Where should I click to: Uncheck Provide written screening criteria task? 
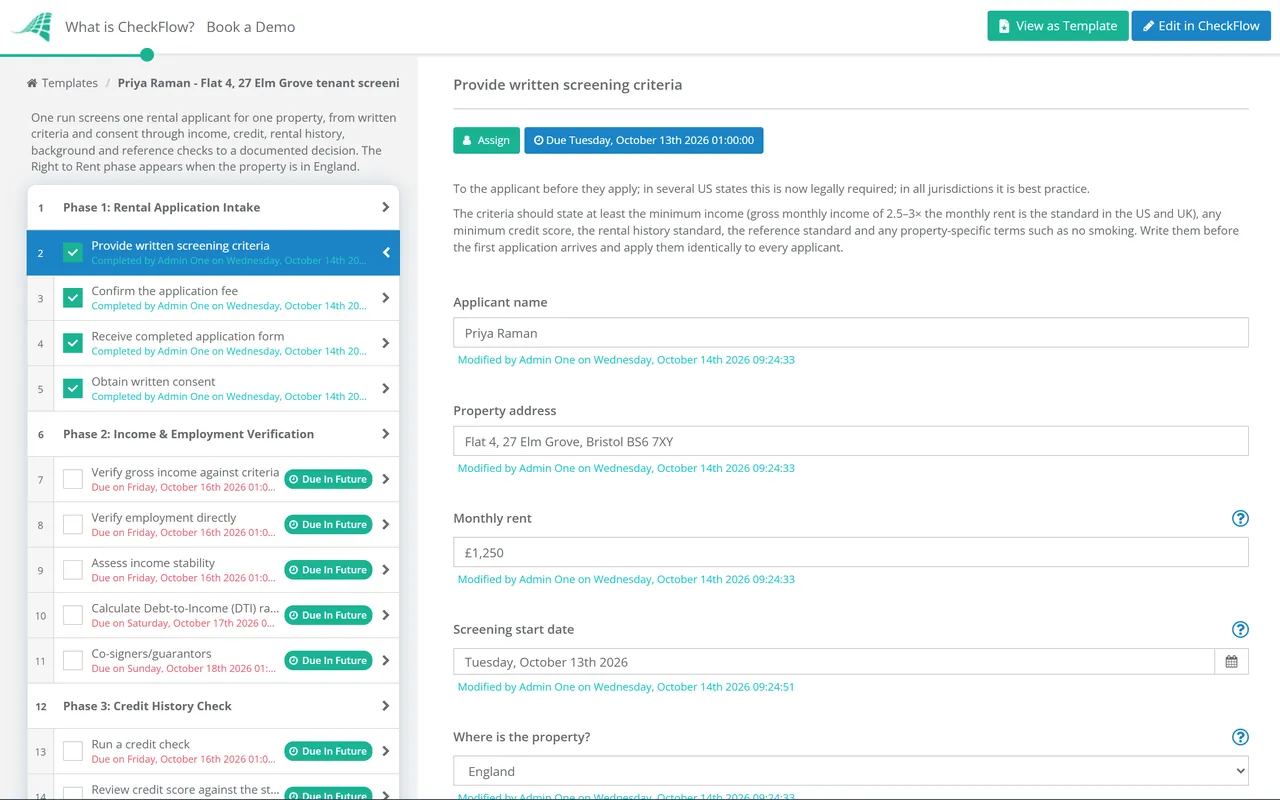(73, 253)
